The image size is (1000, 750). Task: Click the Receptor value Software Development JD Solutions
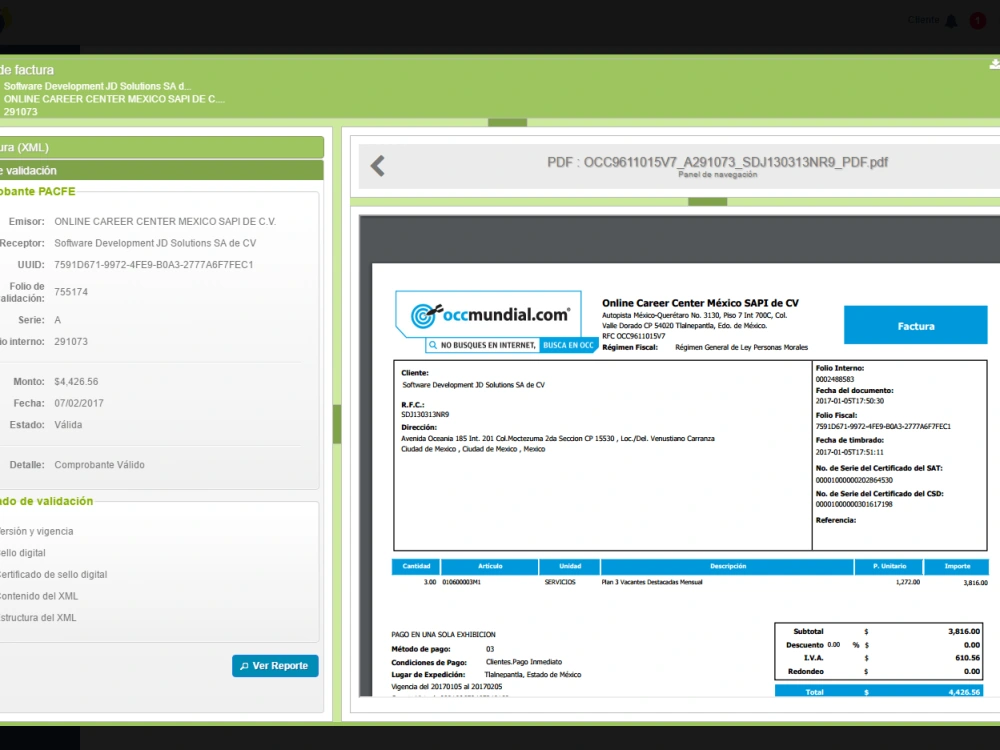pos(155,243)
